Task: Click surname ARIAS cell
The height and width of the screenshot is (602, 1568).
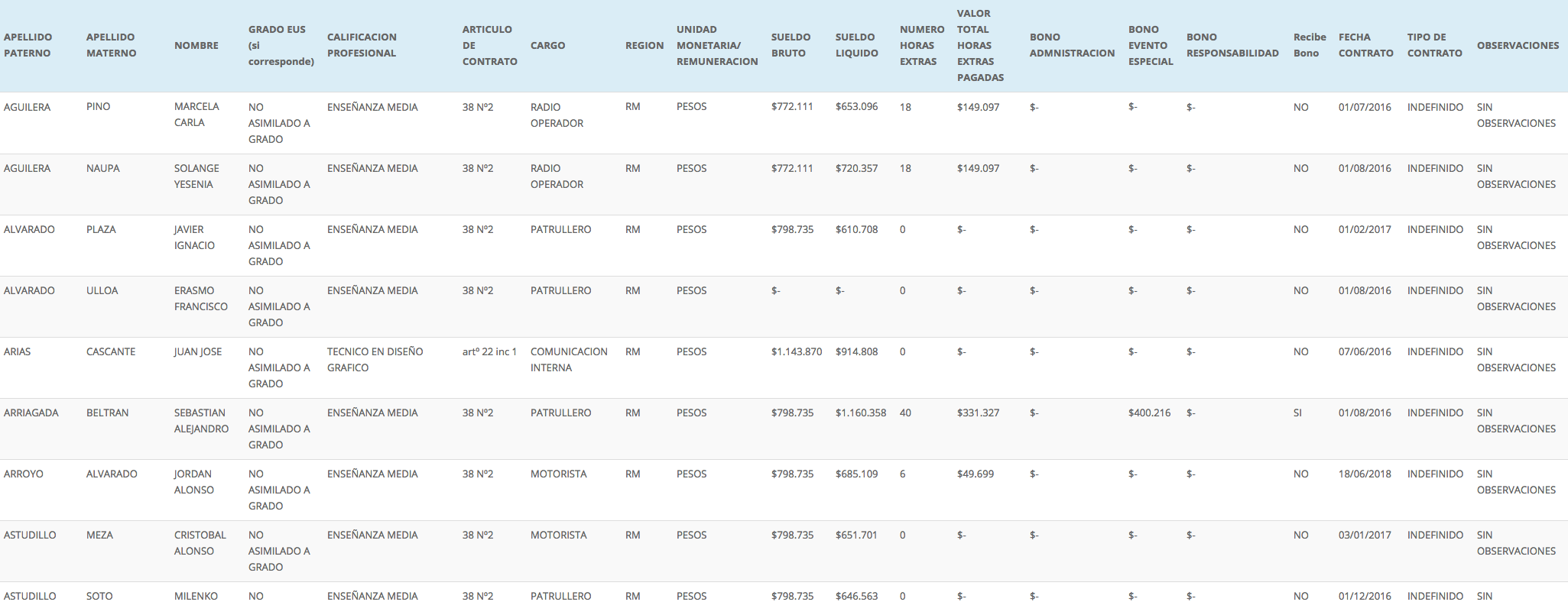Action: tap(18, 351)
